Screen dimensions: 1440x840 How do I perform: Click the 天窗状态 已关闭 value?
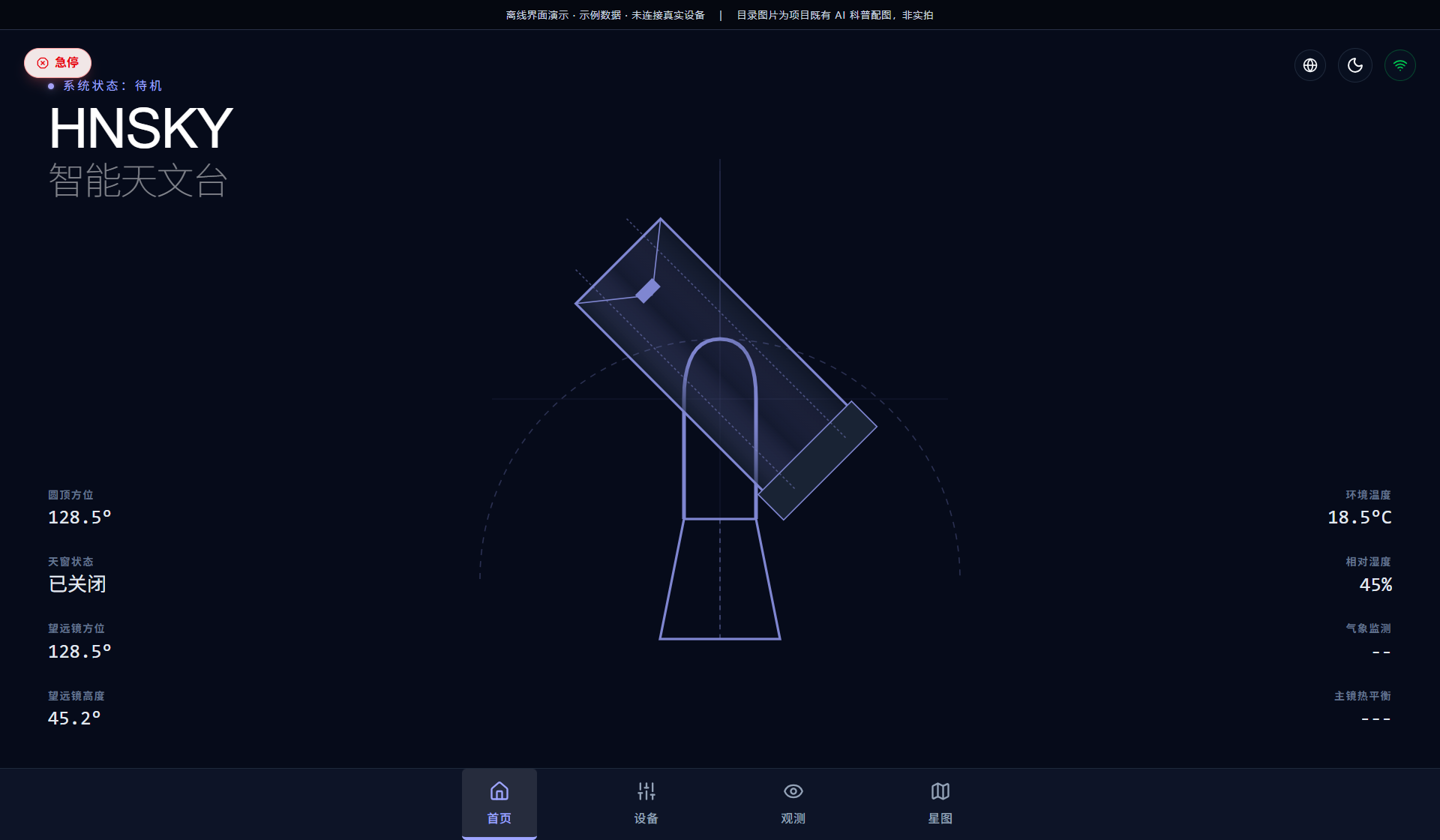click(x=77, y=584)
